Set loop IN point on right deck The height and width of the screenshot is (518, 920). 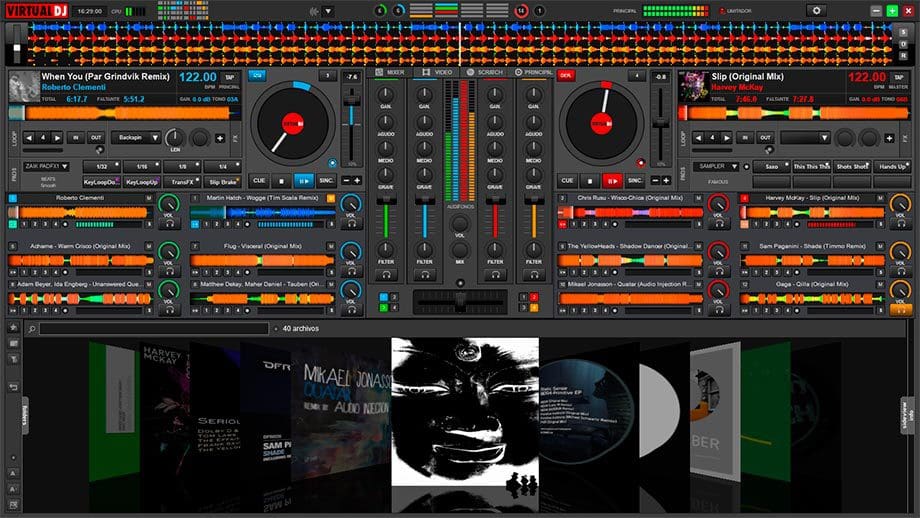point(745,138)
